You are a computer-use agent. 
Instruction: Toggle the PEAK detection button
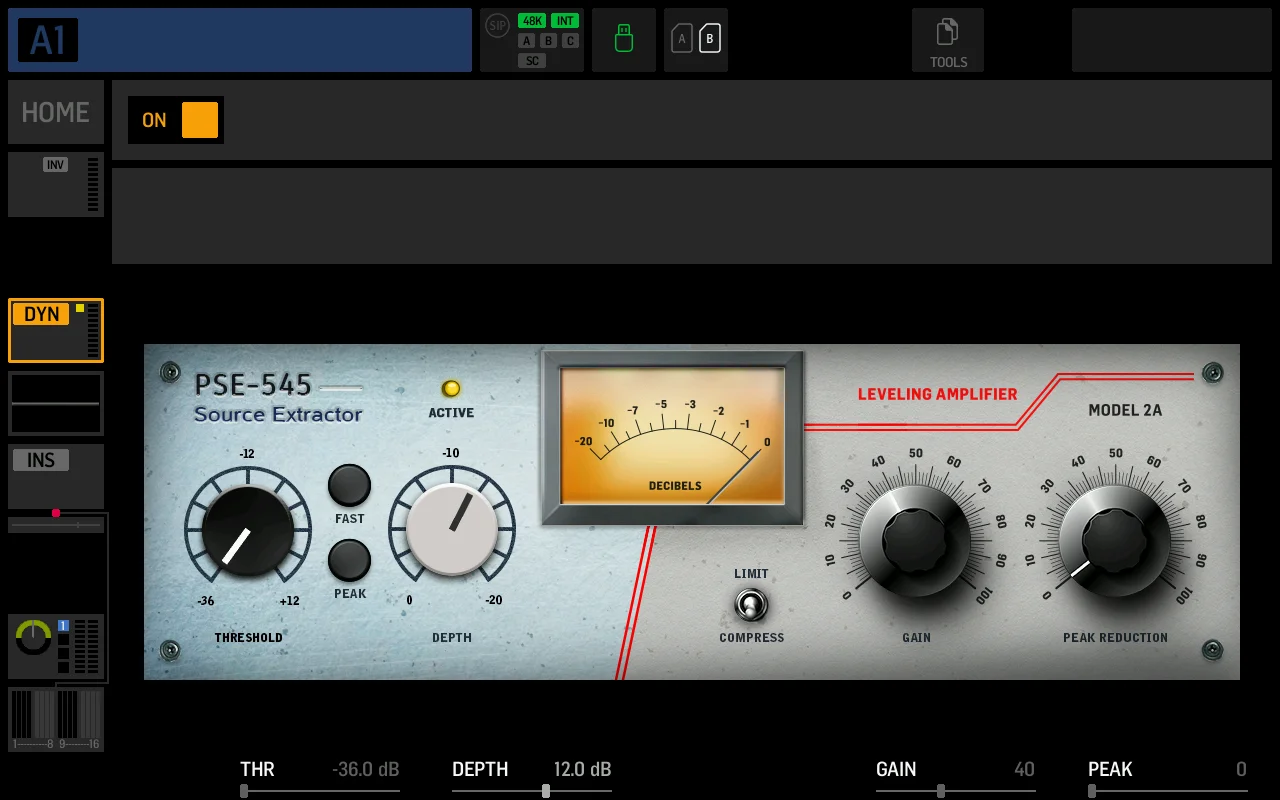349,561
